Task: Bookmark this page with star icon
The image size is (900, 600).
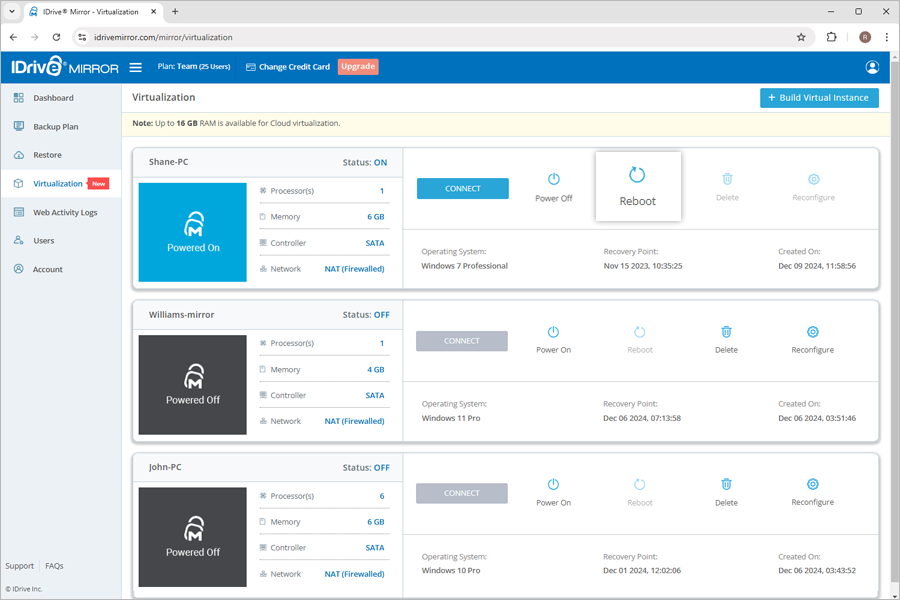Action: 801,37
